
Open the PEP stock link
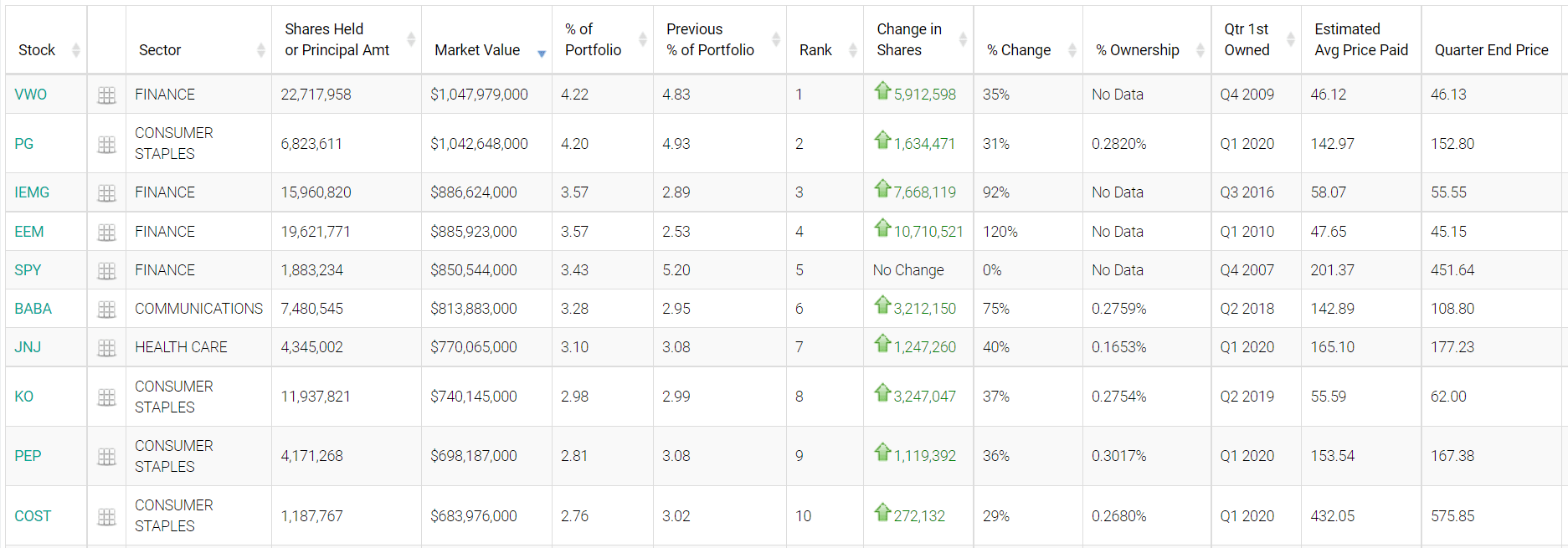coord(28,456)
